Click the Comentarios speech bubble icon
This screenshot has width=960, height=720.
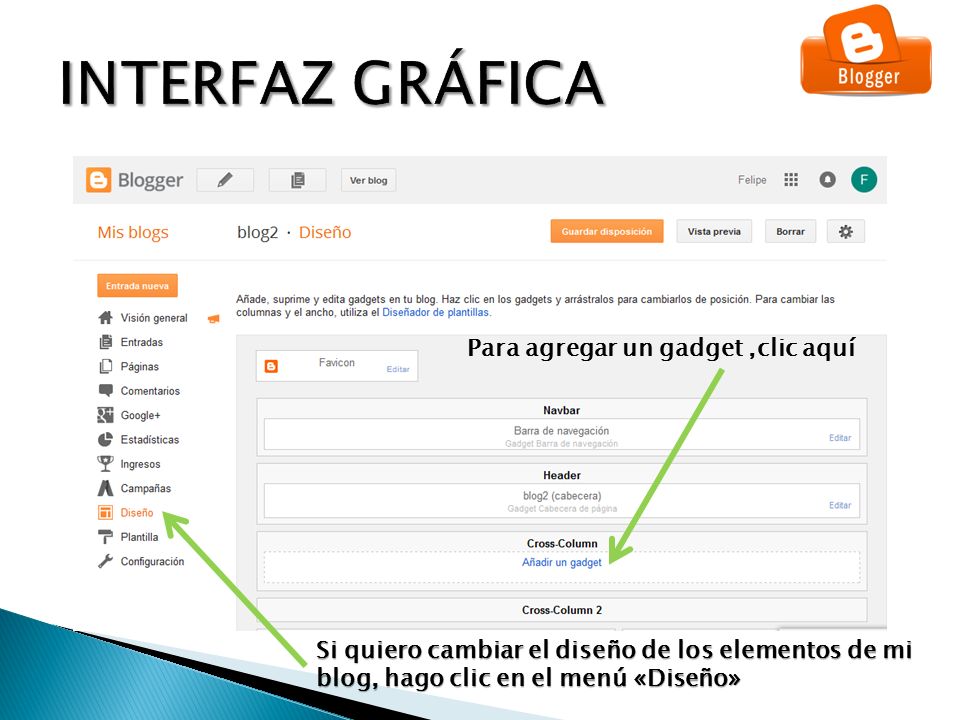[105, 391]
